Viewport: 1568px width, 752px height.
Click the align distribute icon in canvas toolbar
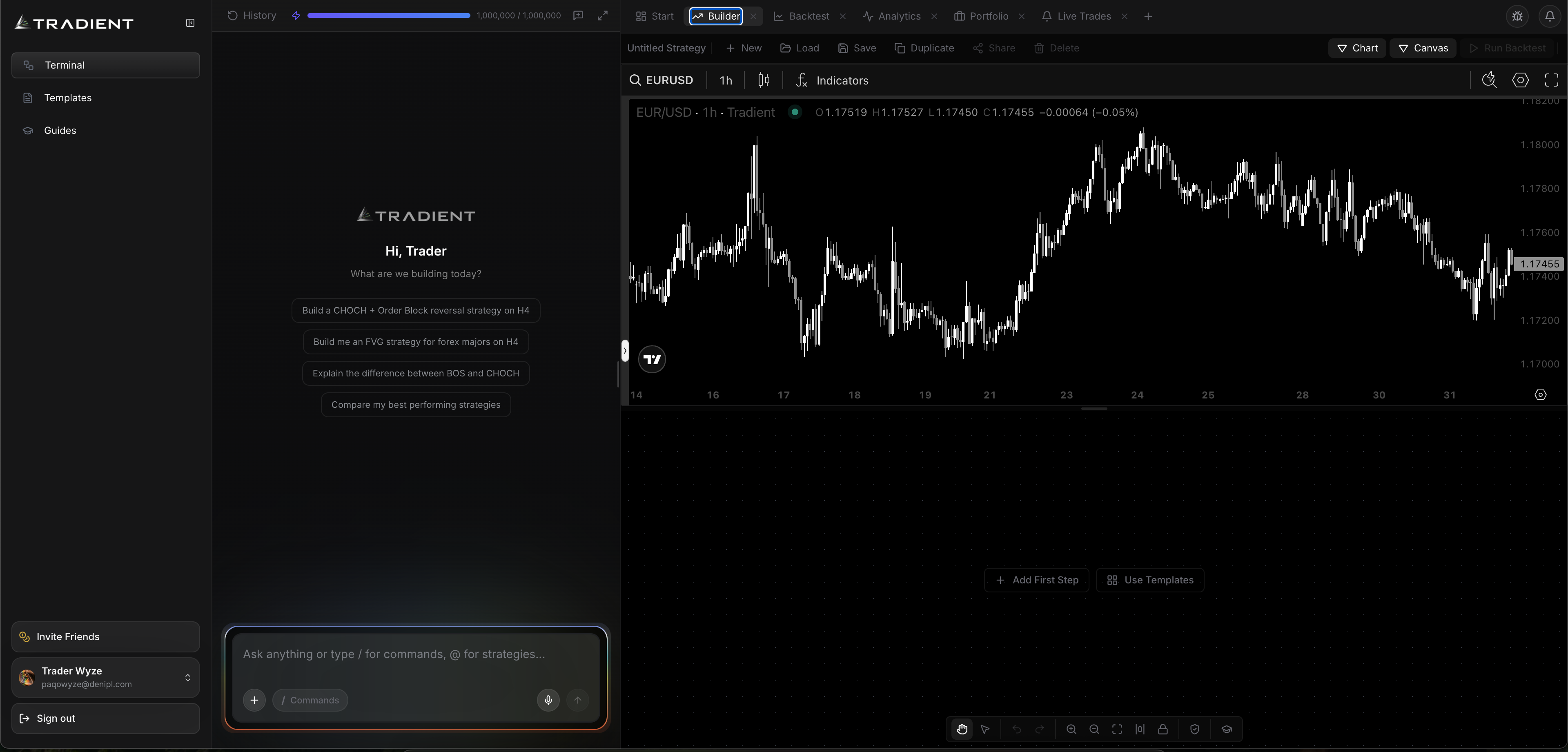coord(1140,729)
